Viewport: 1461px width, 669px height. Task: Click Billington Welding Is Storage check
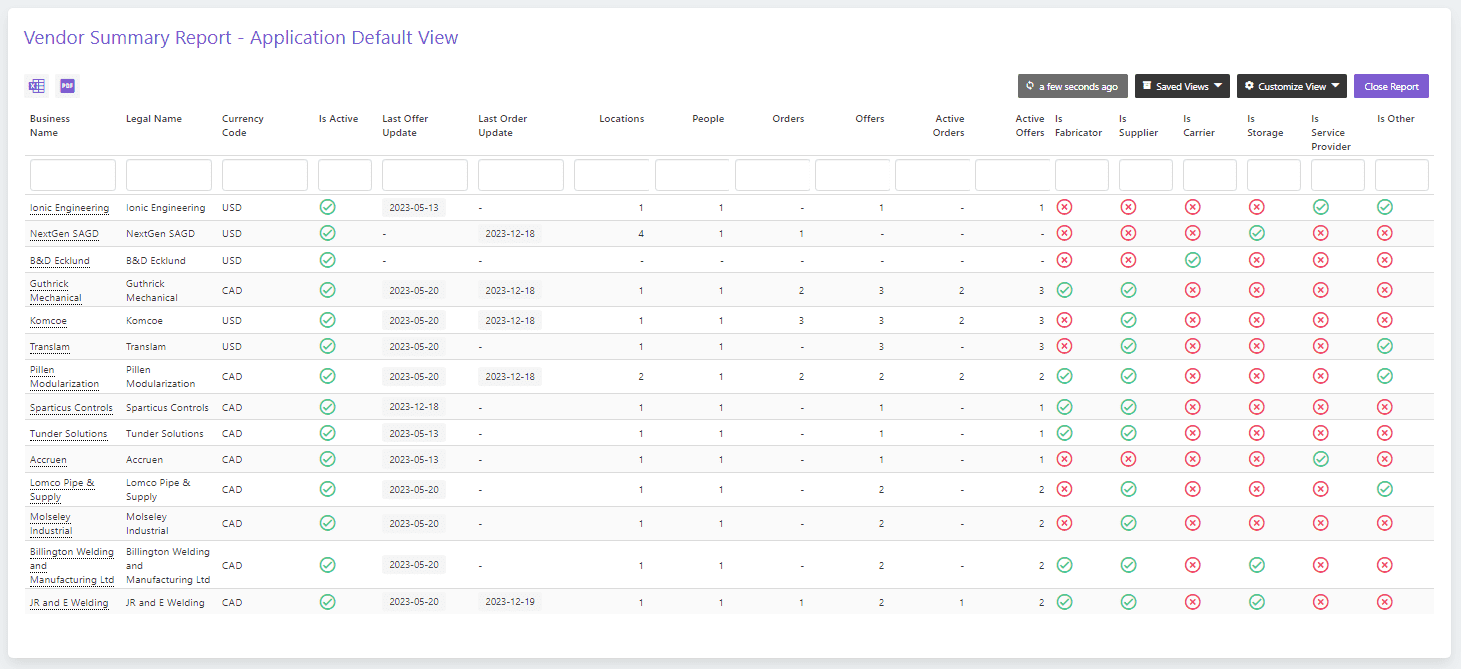tap(1256, 565)
